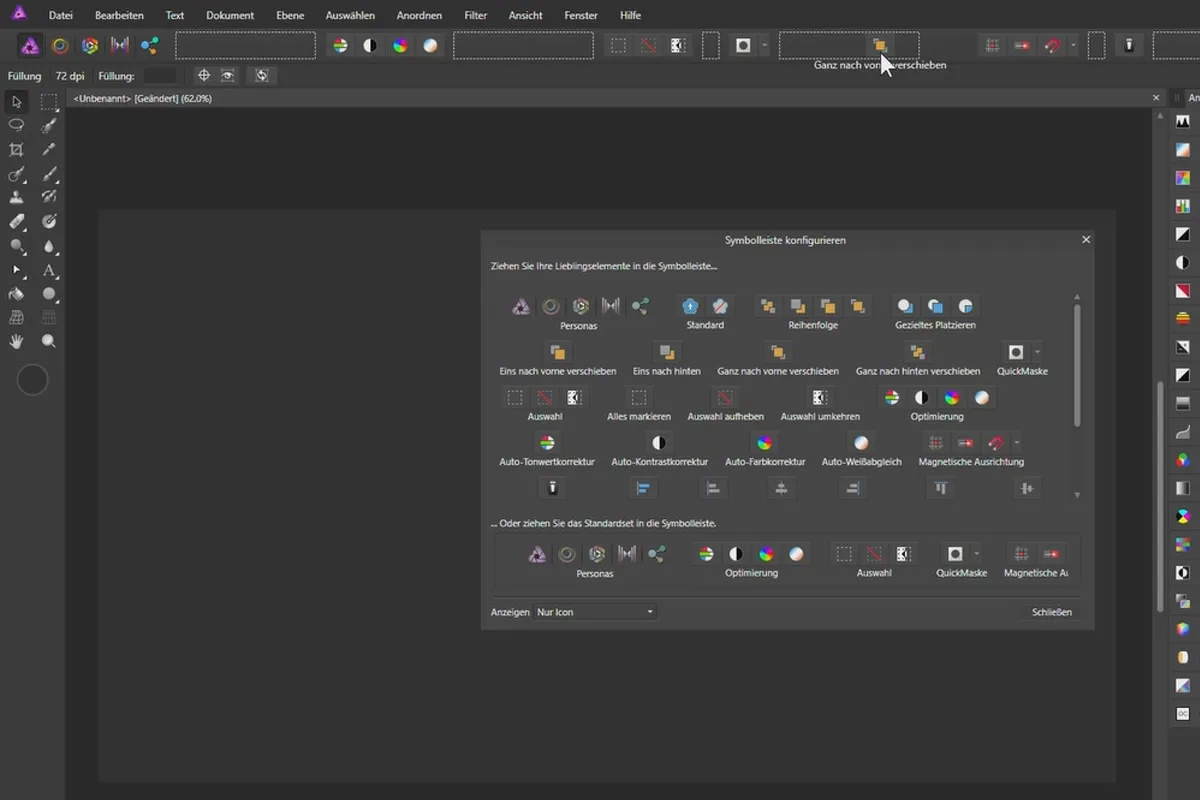Click the invert selection icon in the top toolbar
The image size is (1200, 800).
[x=677, y=46]
